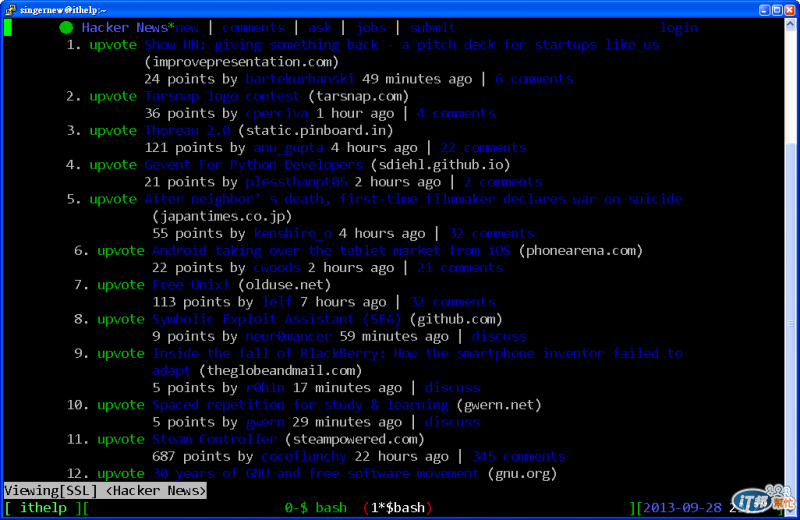Screen dimensions: 800x520
Task: View user kenshiro_o's profile
Action: pyautogui.click(x=292, y=234)
